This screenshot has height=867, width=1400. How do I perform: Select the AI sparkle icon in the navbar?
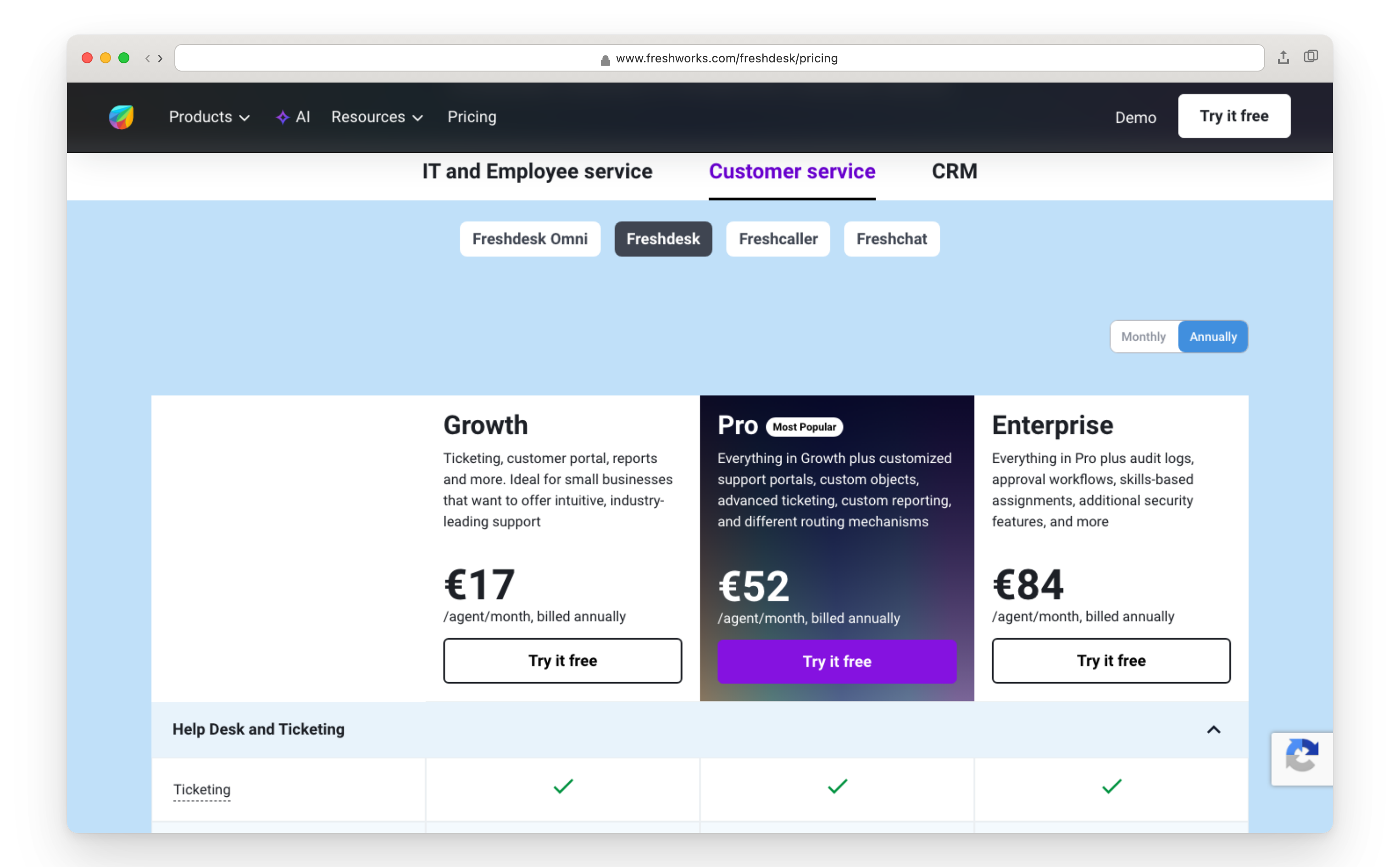coord(283,117)
